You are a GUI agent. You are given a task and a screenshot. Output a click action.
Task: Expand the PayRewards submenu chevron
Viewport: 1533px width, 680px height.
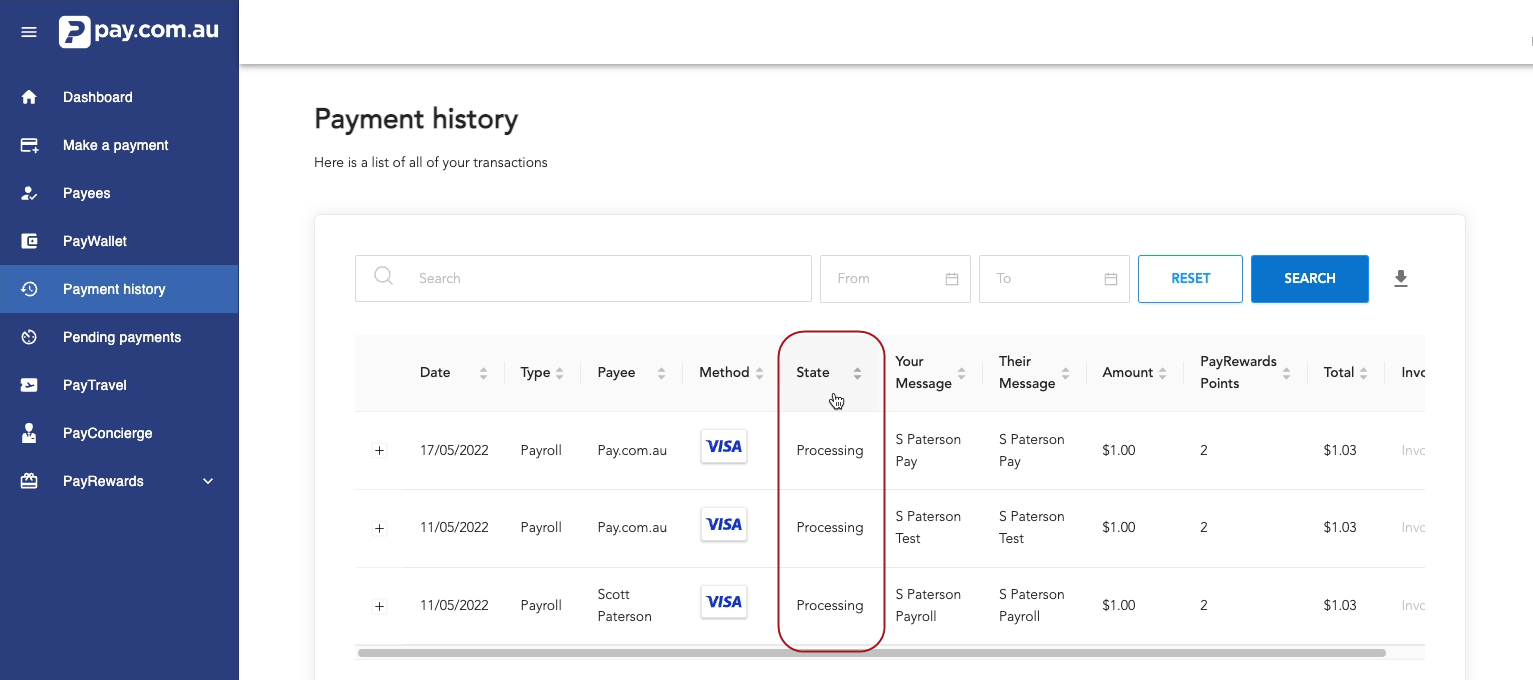[208, 481]
